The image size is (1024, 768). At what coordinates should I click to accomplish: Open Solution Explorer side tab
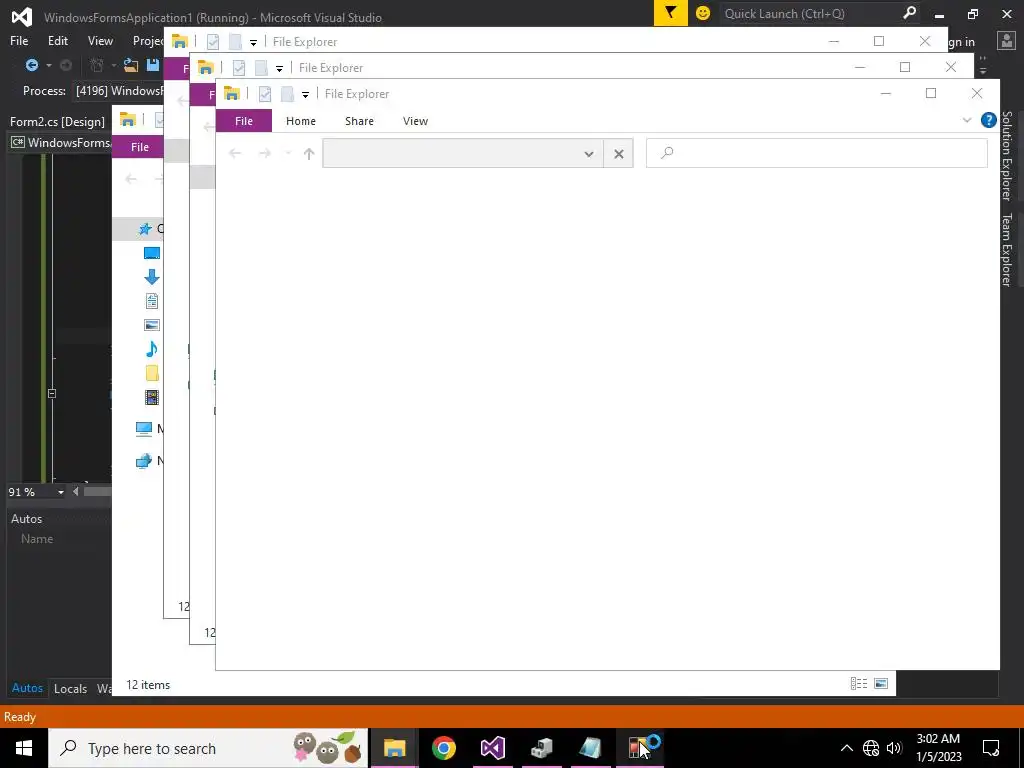point(1006,155)
